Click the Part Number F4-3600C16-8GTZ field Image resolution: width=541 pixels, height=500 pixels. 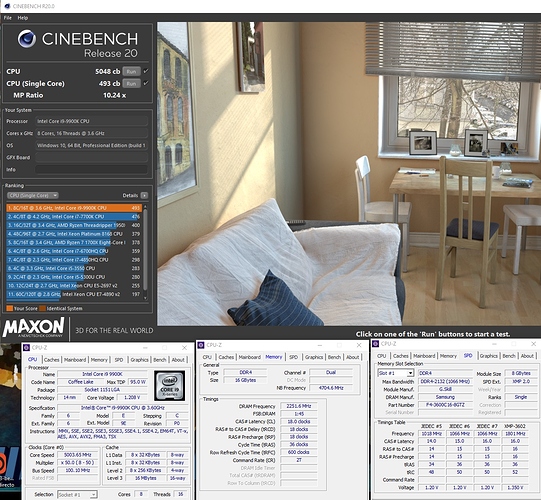tap(445, 405)
